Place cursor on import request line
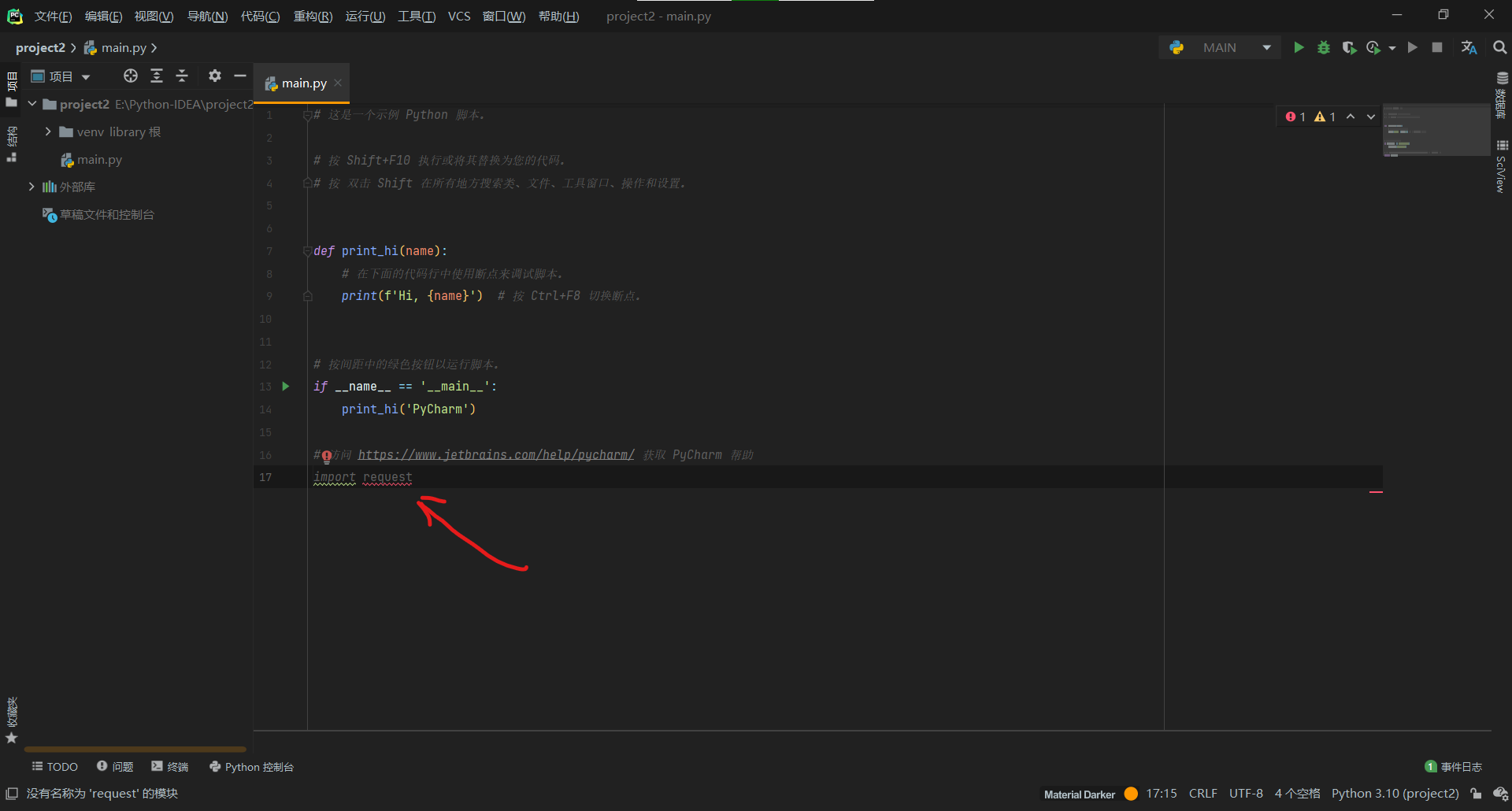1512x811 pixels. tap(363, 477)
